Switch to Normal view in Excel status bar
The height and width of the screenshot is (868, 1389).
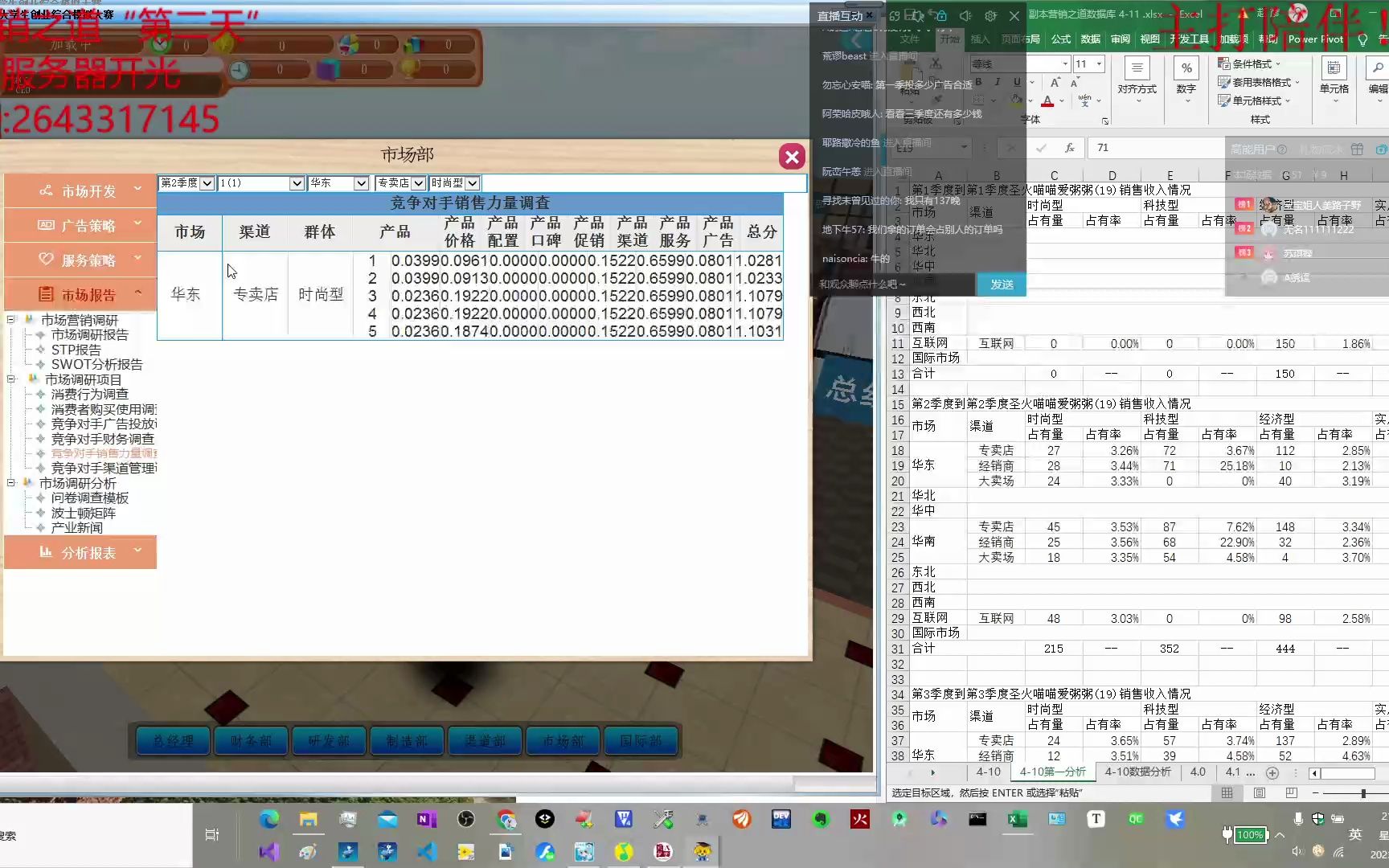click(x=1227, y=793)
